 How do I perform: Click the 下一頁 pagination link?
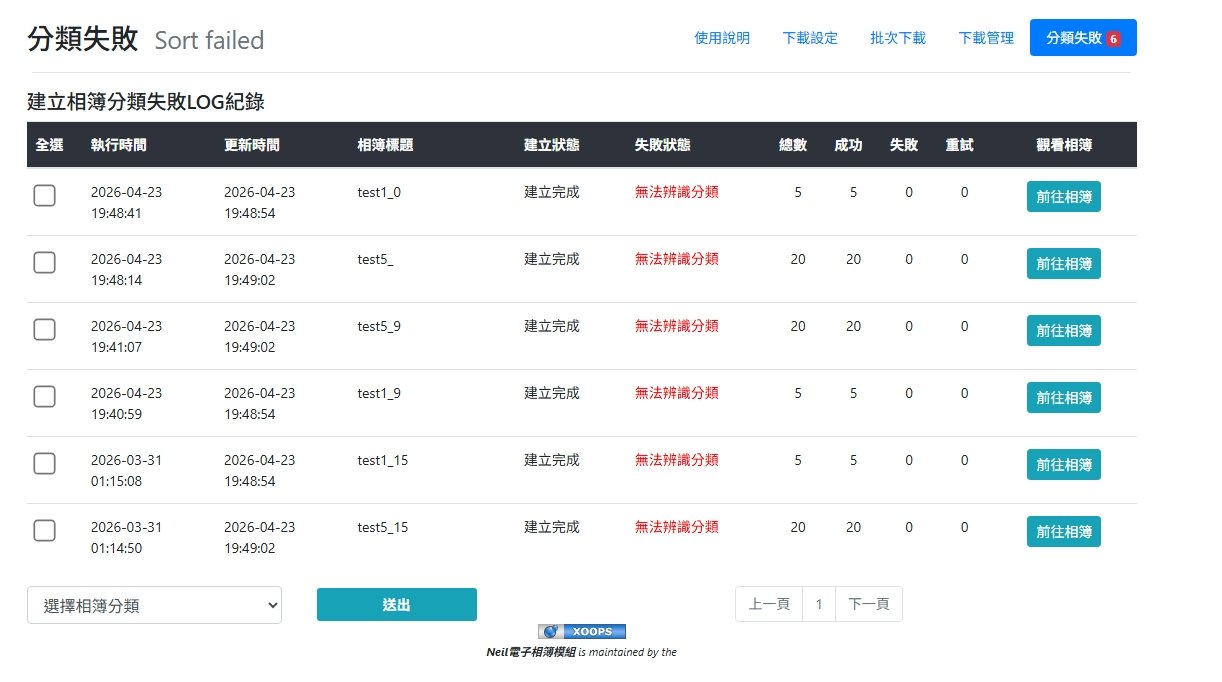point(868,604)
